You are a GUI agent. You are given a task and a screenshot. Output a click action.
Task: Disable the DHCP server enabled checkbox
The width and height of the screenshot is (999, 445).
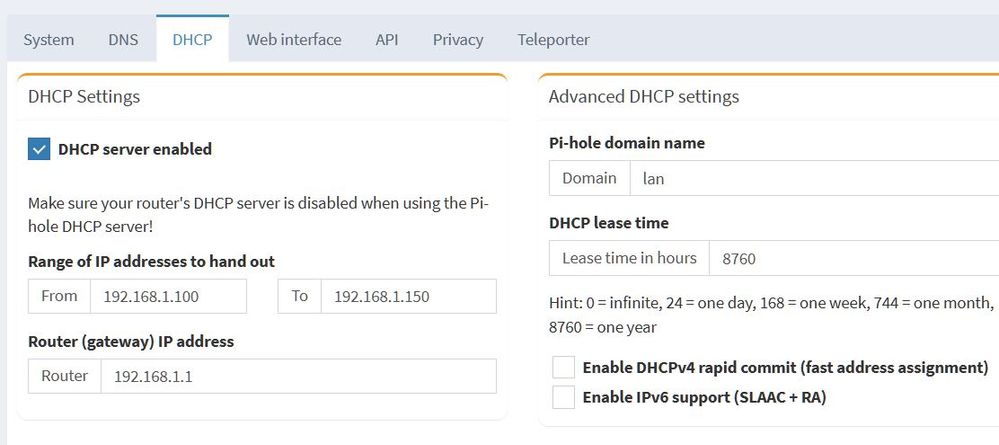(40, 149)
